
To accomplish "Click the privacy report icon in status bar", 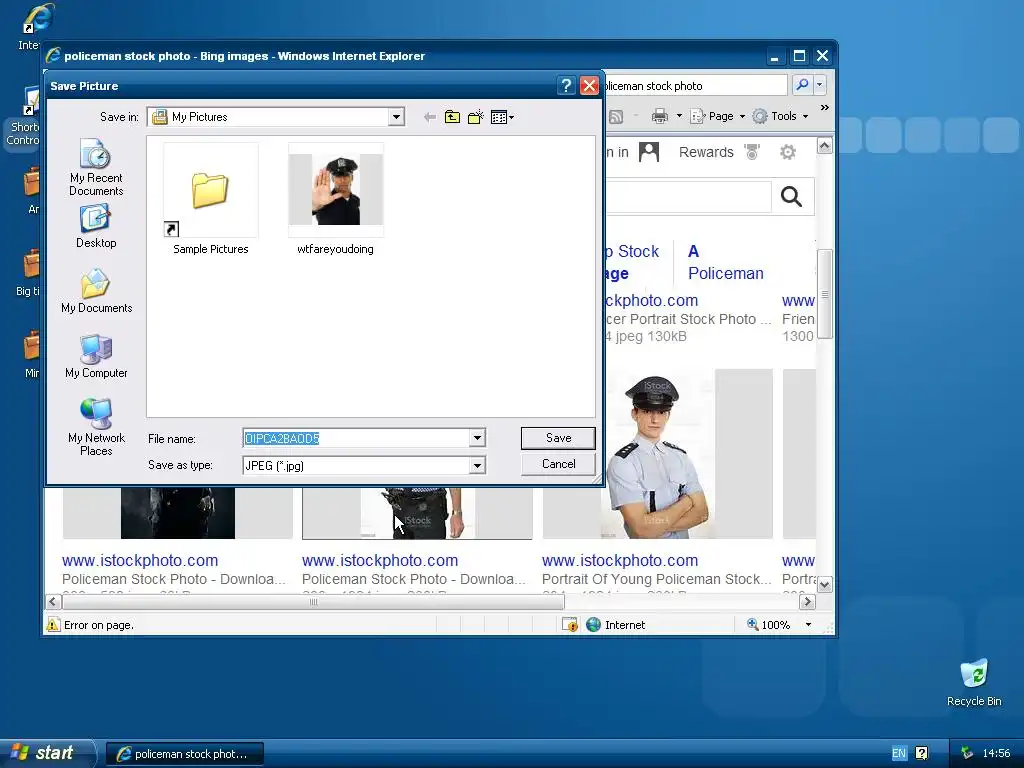I will (569, 625).
